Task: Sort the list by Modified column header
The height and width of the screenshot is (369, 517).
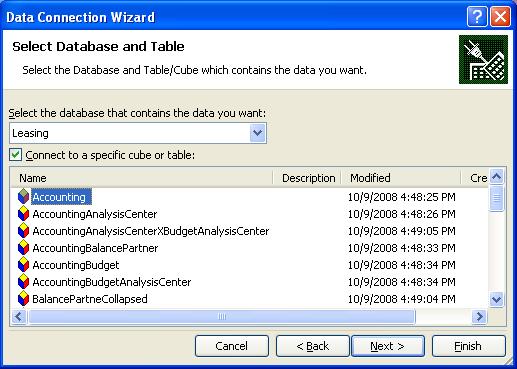Action: click(400, 178)
